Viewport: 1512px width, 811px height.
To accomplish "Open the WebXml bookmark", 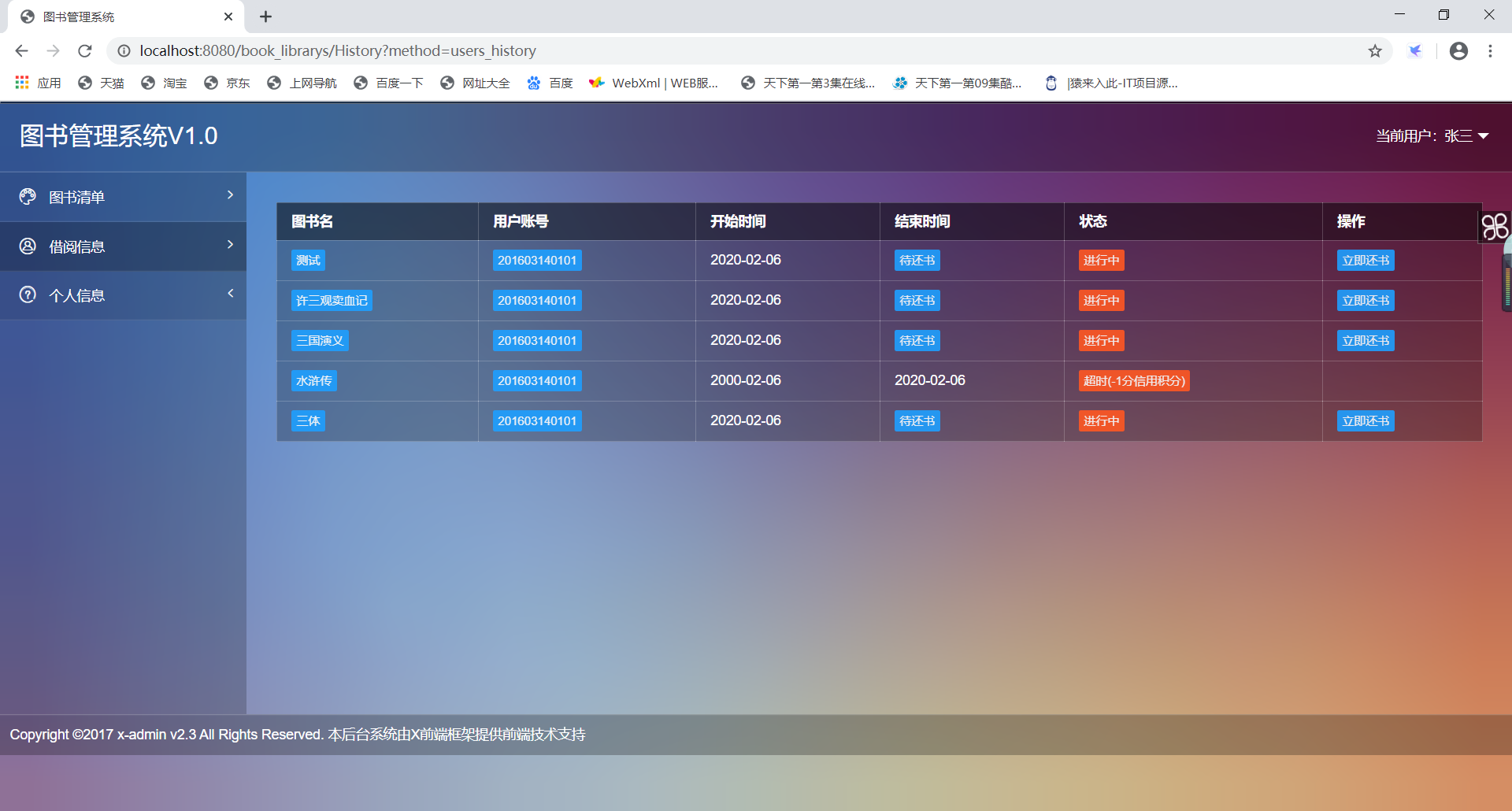I will [654, 83].
